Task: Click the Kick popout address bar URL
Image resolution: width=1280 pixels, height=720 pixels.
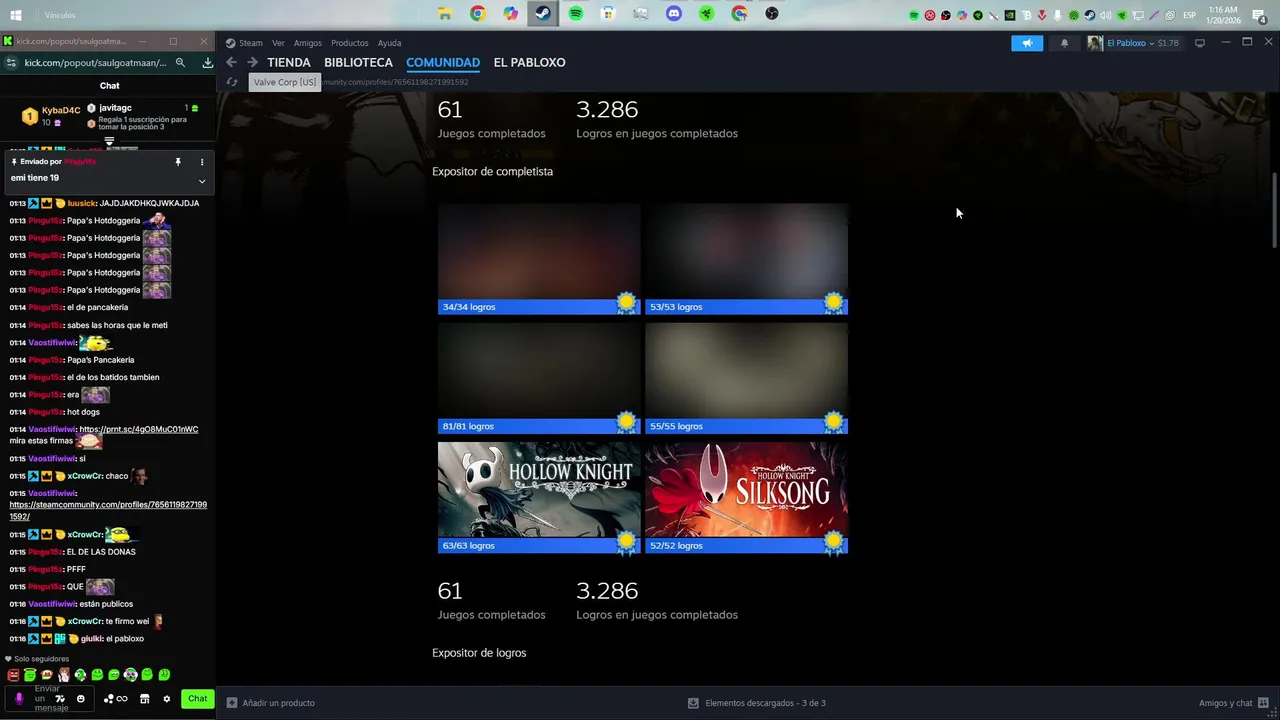Action: [x=95, y=62]
